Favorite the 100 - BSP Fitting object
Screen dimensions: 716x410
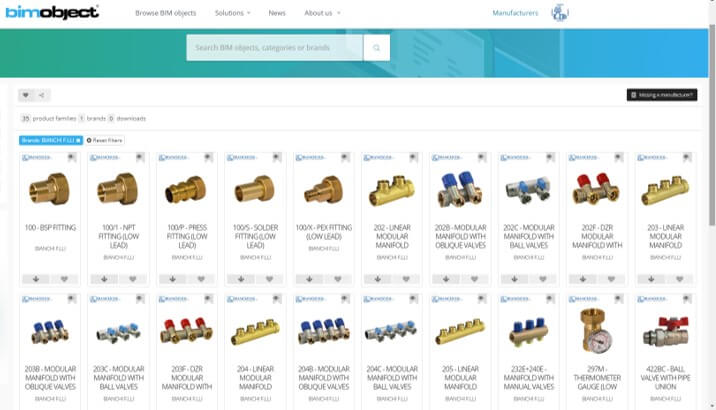[64, 279]
